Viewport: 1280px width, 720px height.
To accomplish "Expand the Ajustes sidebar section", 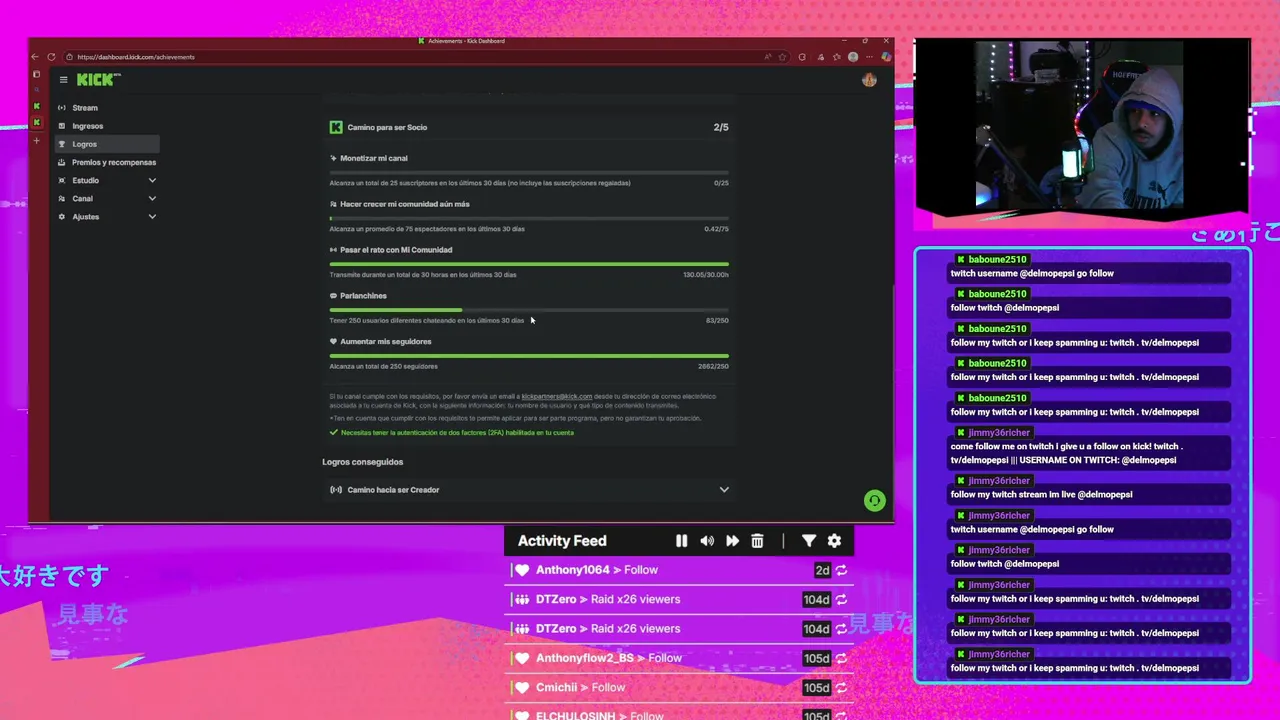I will coord(106,216).
